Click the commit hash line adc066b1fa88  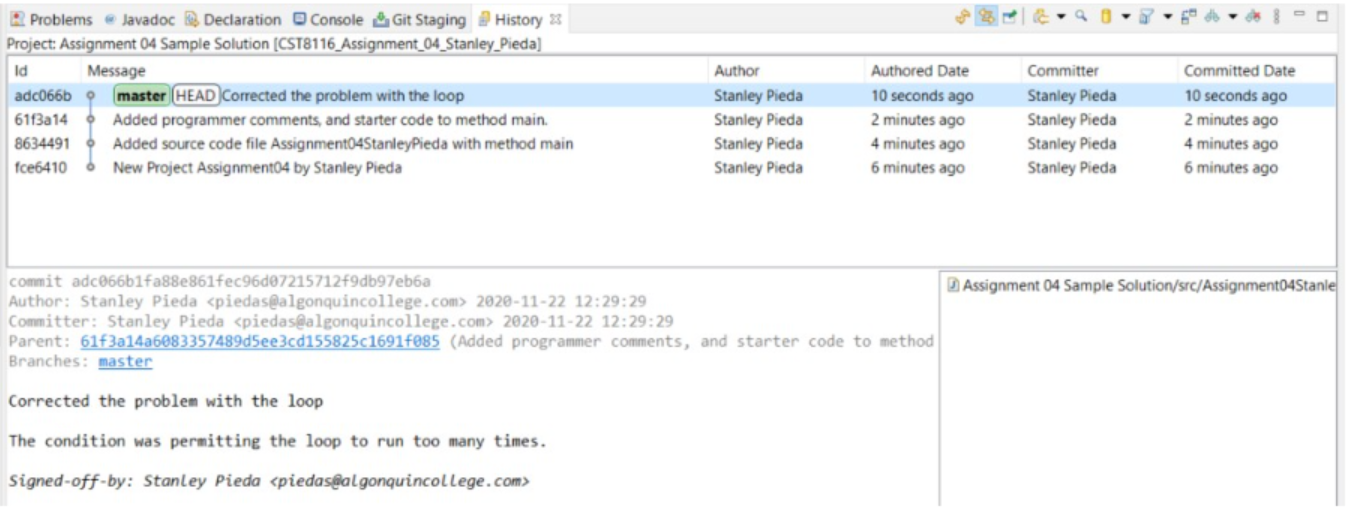220,281
